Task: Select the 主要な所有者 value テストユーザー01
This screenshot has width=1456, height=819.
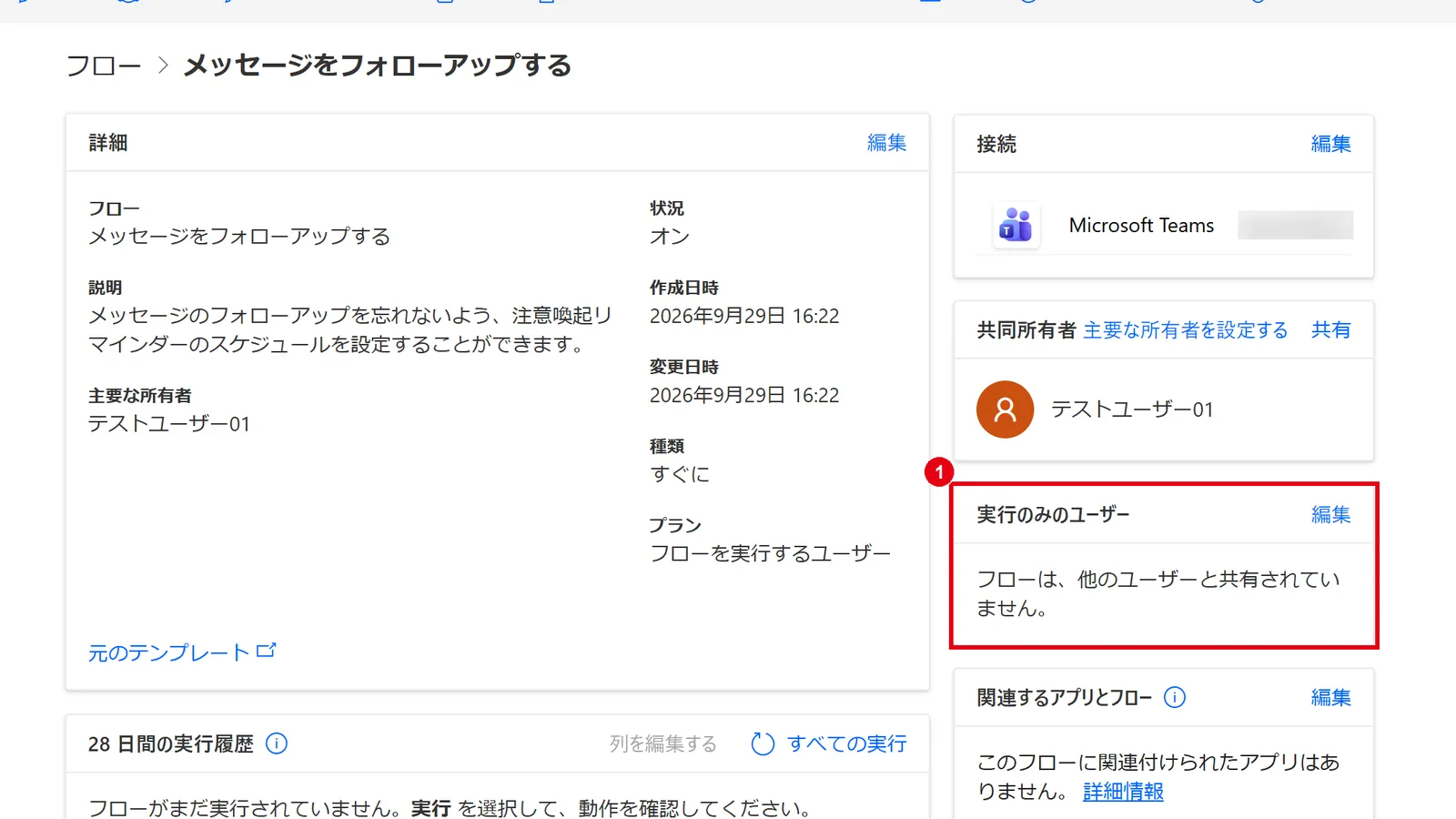Action: (x=169, y=424)
